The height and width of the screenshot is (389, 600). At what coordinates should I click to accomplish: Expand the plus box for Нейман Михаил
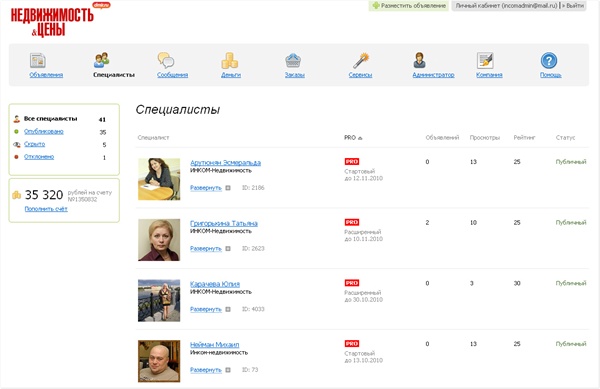228,370
